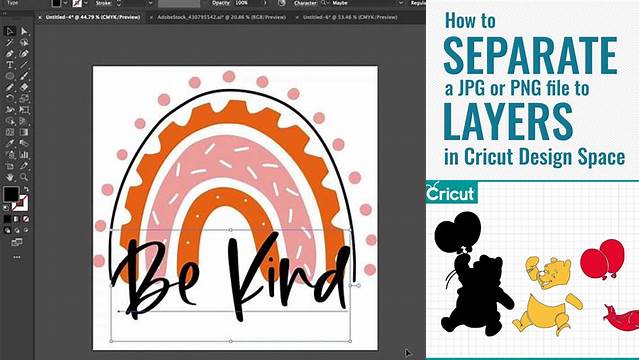Image resolution: width=639 pixels, height=360 pixels.
Task: Select the Direct Selection tool
Action: [24, 31]
